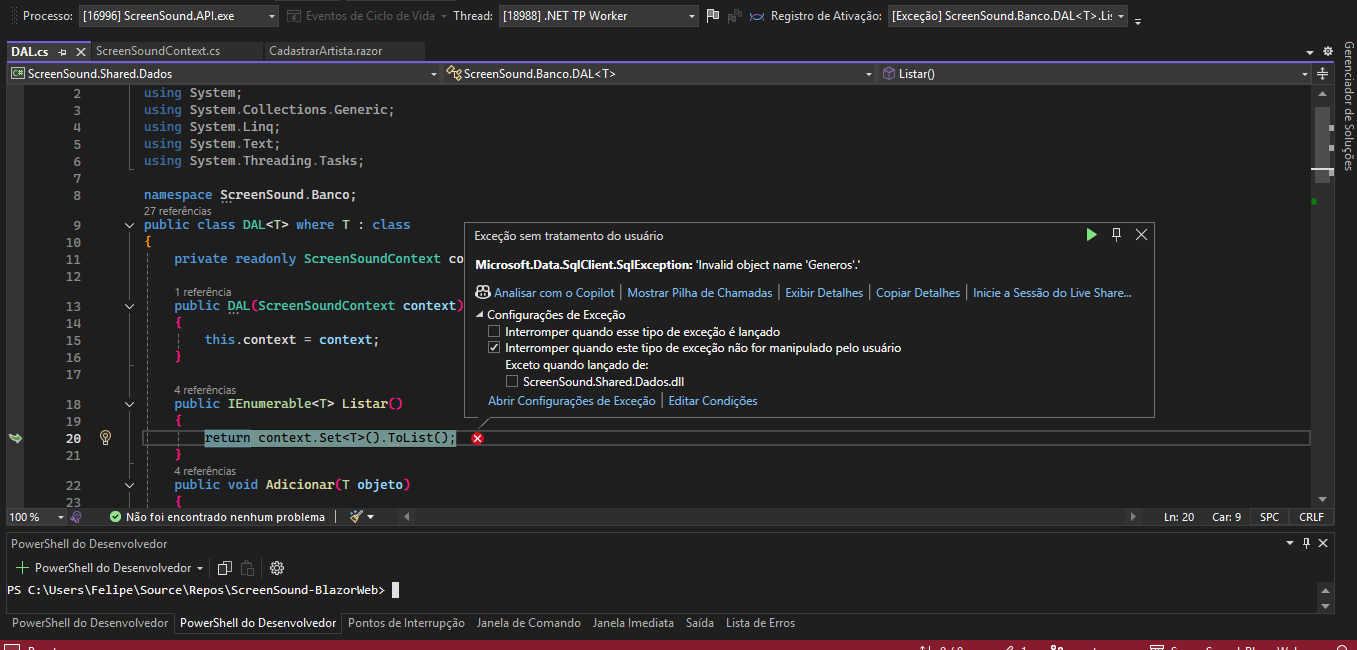This screenshot has width=1357, height=650.
Task: Open terminal settings gear in PowerShell panel
Action: tap(277, 567)
